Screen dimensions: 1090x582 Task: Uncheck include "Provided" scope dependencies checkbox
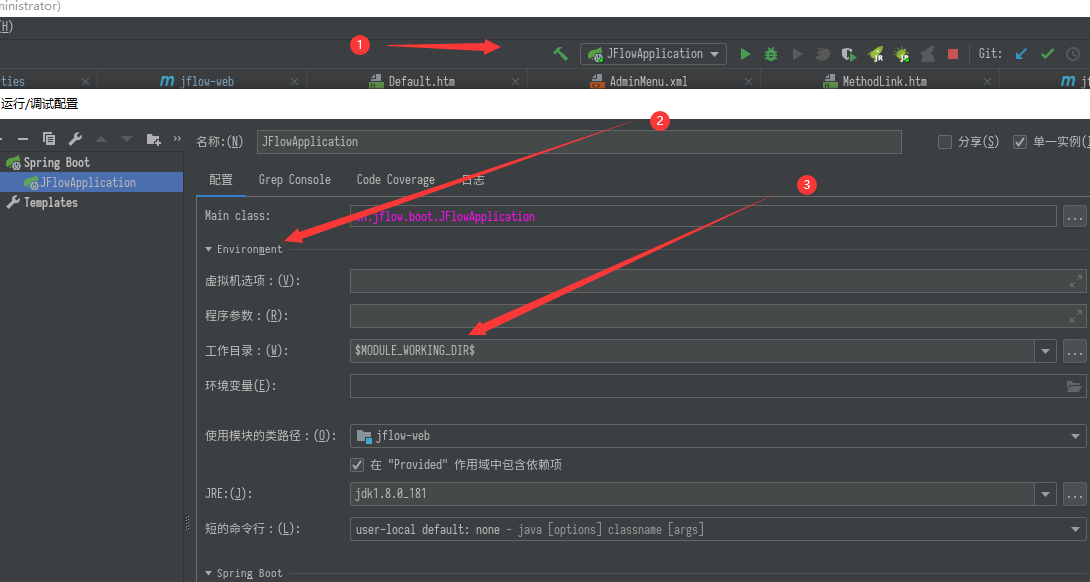click(357, 464)
